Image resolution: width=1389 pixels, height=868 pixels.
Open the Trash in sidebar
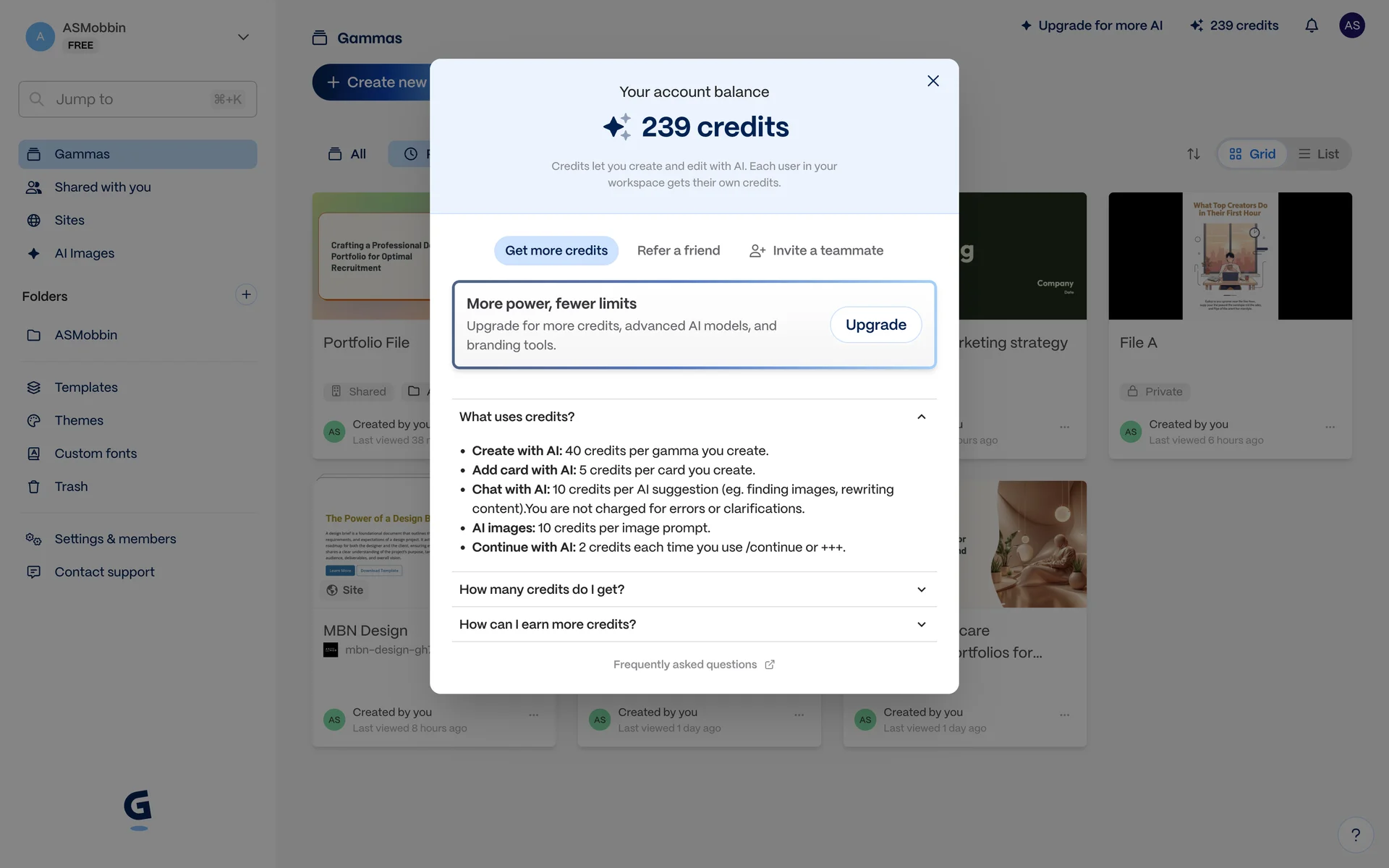point(71,487)
